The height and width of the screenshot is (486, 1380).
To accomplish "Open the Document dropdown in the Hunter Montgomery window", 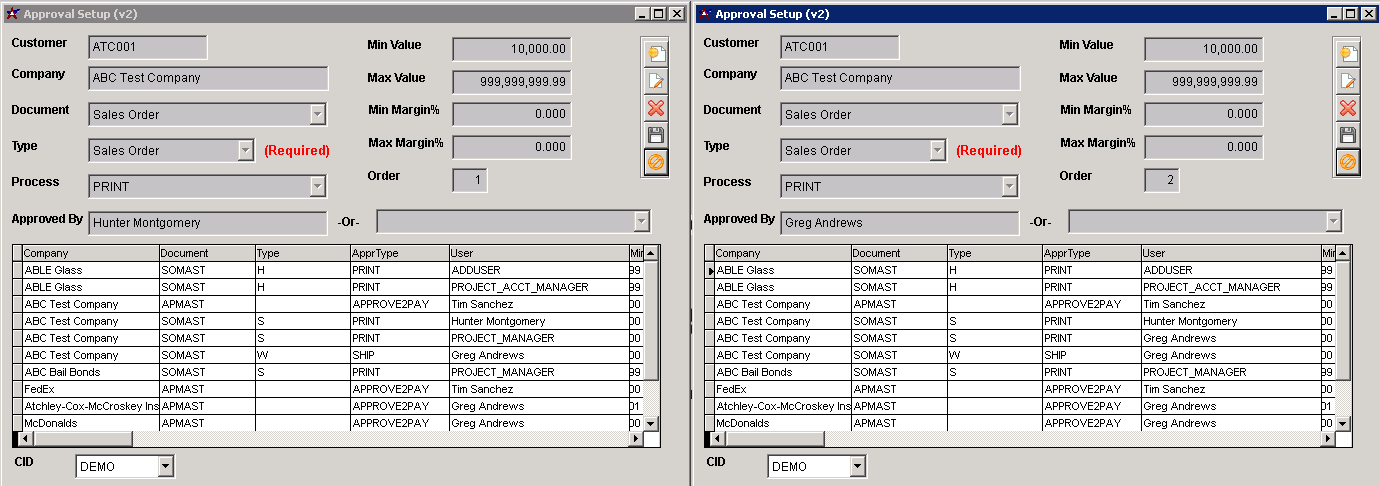I will (x=317, y=114).
